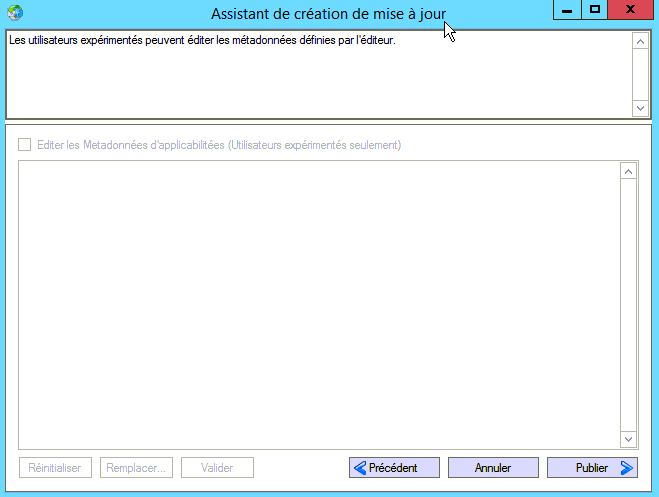Maximize the Assistant de création window
The height and width of the screenshot is (497, 659).
(595, 10)
